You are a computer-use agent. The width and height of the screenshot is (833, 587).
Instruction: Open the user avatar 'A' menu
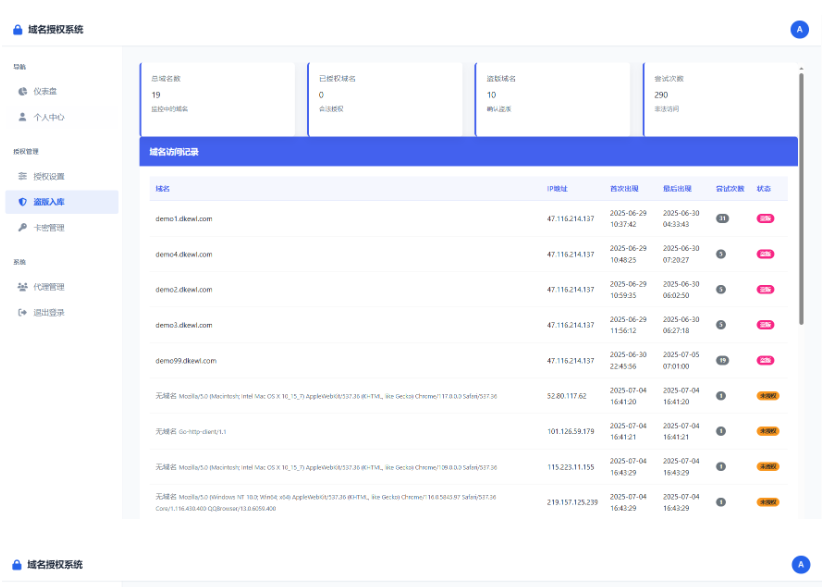click(x=799, y=30)
